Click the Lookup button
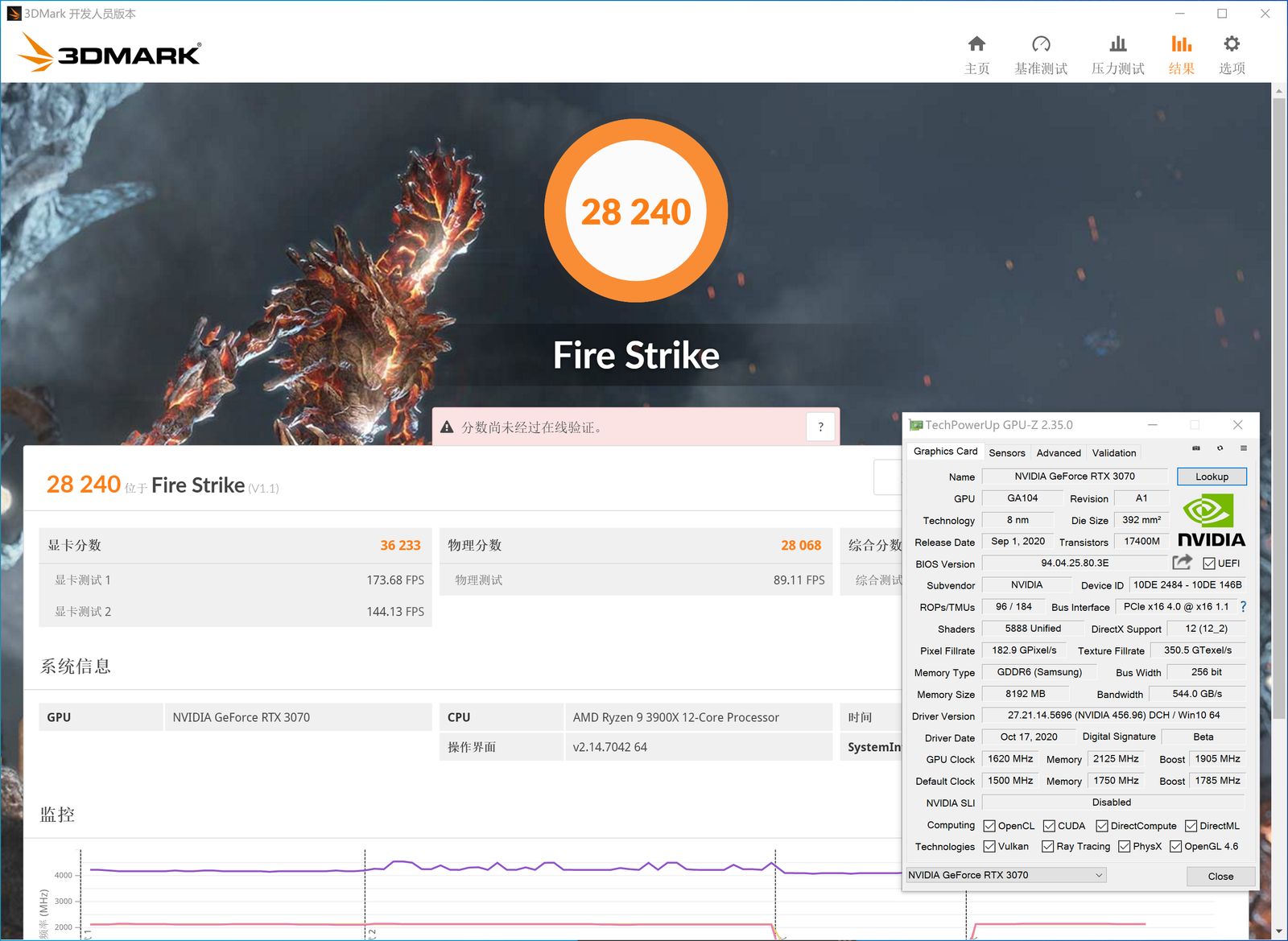The image size is (1288, 941). click(x=1212, y=477)
